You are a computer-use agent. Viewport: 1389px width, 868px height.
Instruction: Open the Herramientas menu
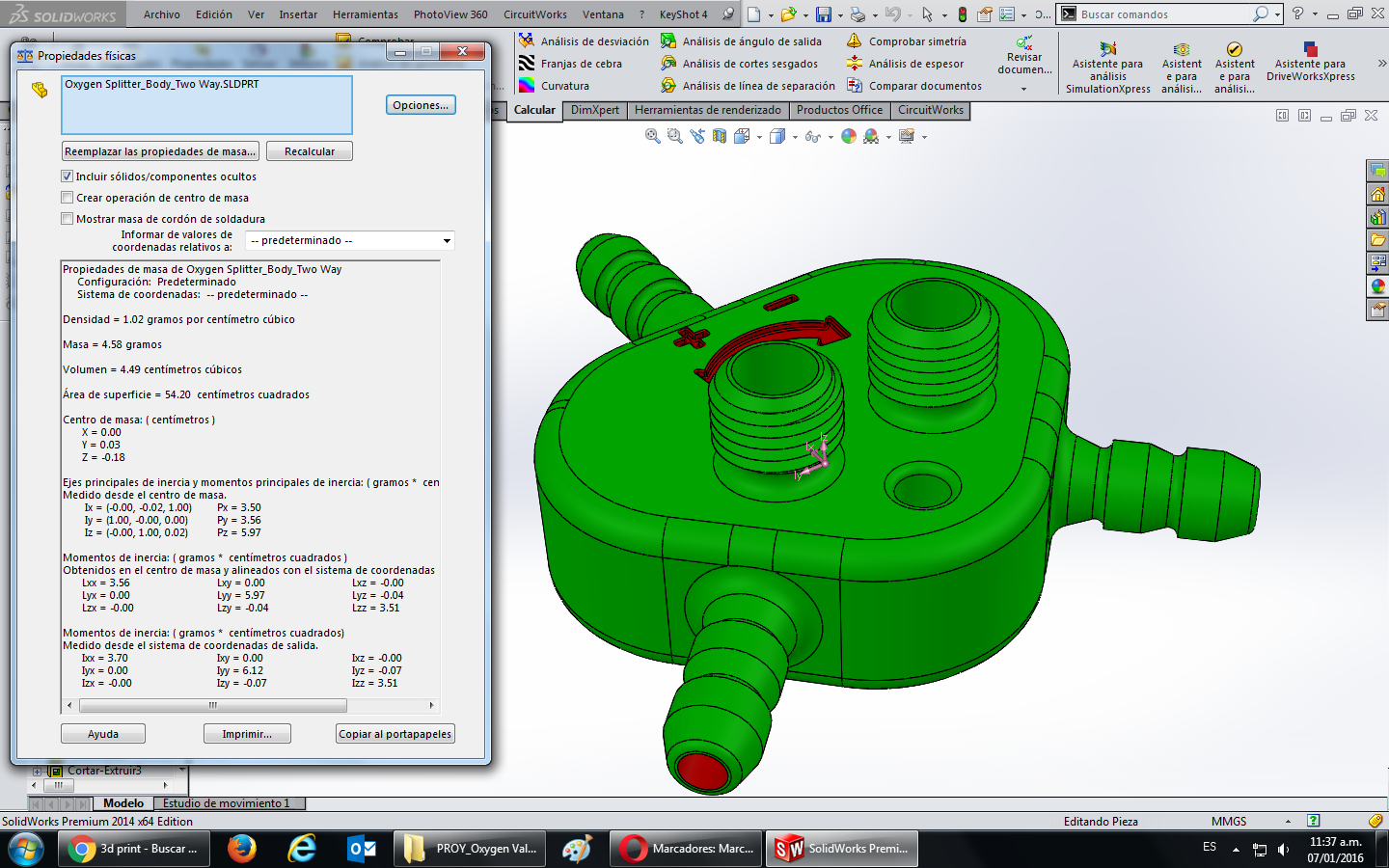[366, 14]
